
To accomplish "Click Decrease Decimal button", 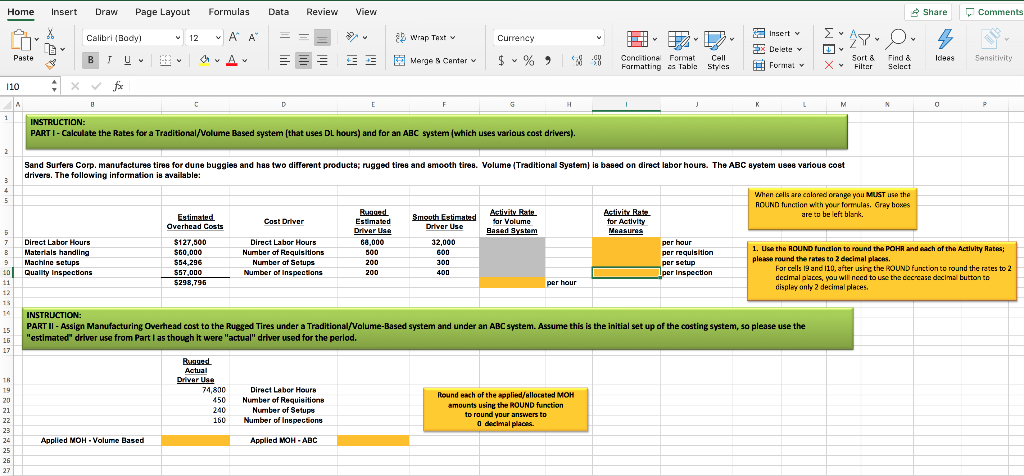I will coord(597,61).
